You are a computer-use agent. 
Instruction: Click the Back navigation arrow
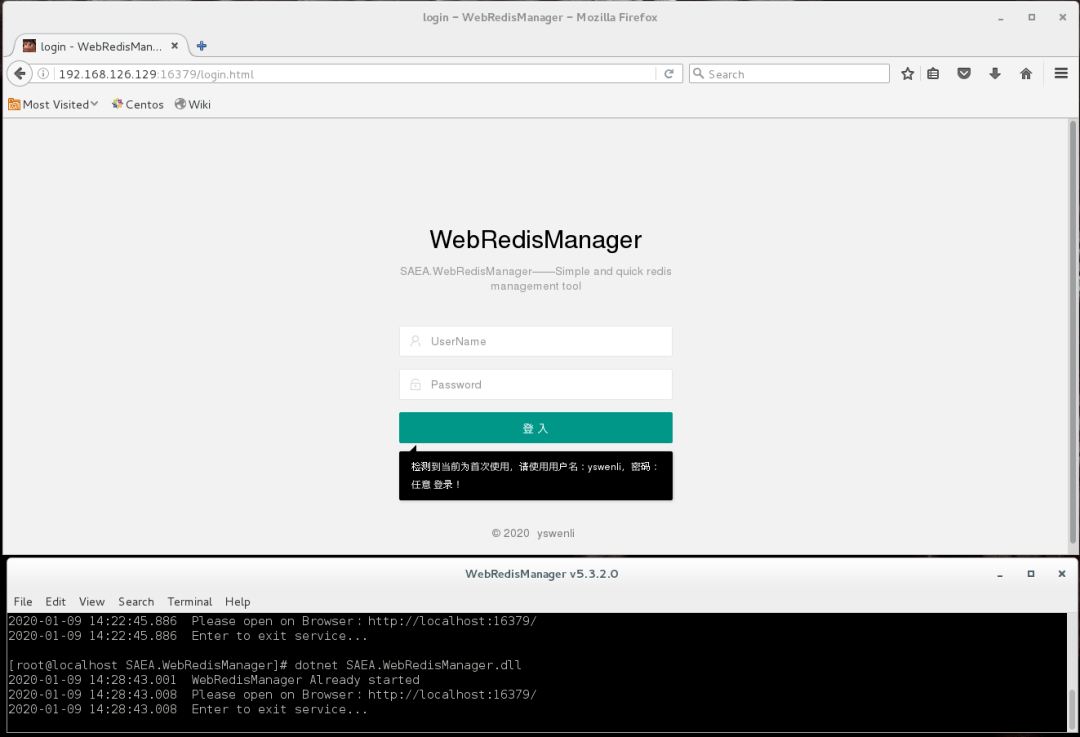[19, 73]
